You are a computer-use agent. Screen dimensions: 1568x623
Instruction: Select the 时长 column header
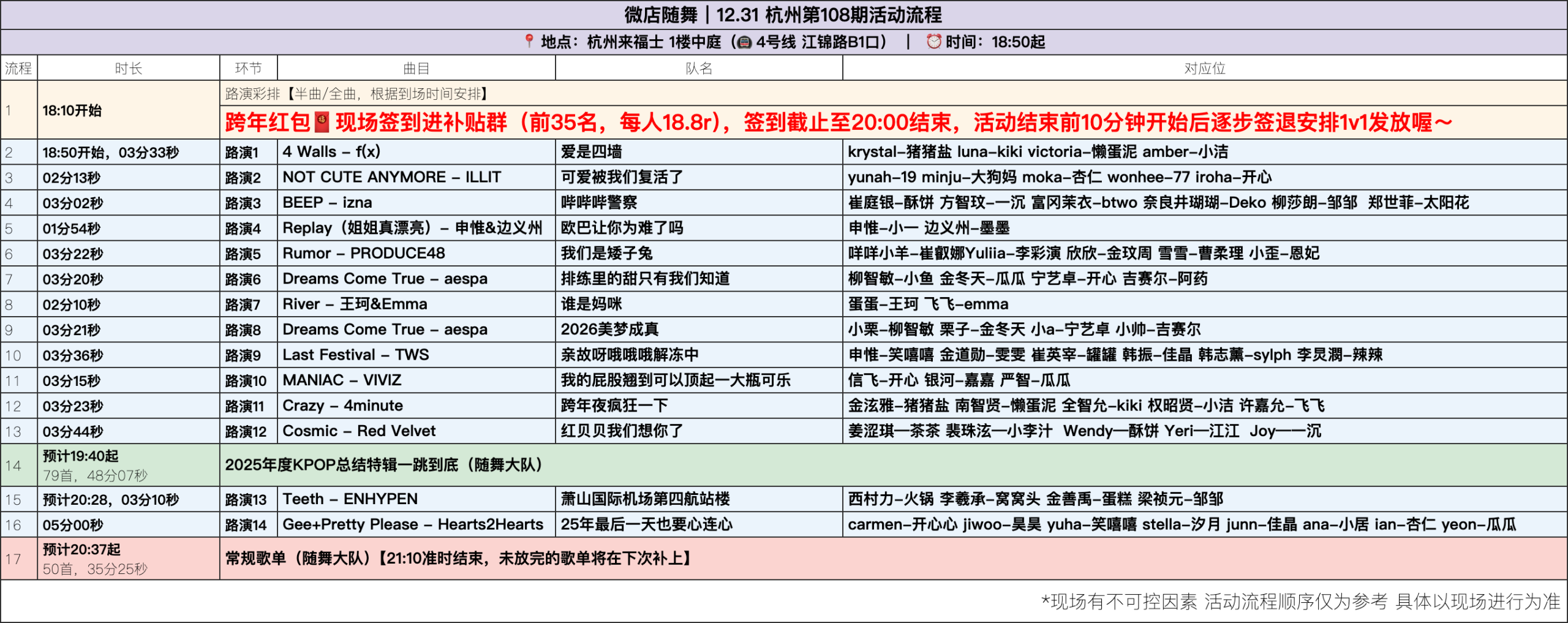click(129, 68)
